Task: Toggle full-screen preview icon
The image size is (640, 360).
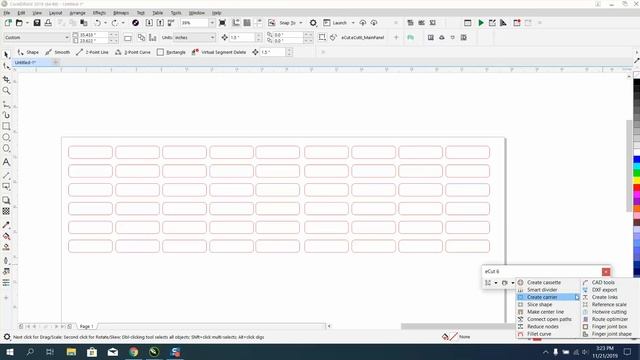Action: (x=222, y=23)
